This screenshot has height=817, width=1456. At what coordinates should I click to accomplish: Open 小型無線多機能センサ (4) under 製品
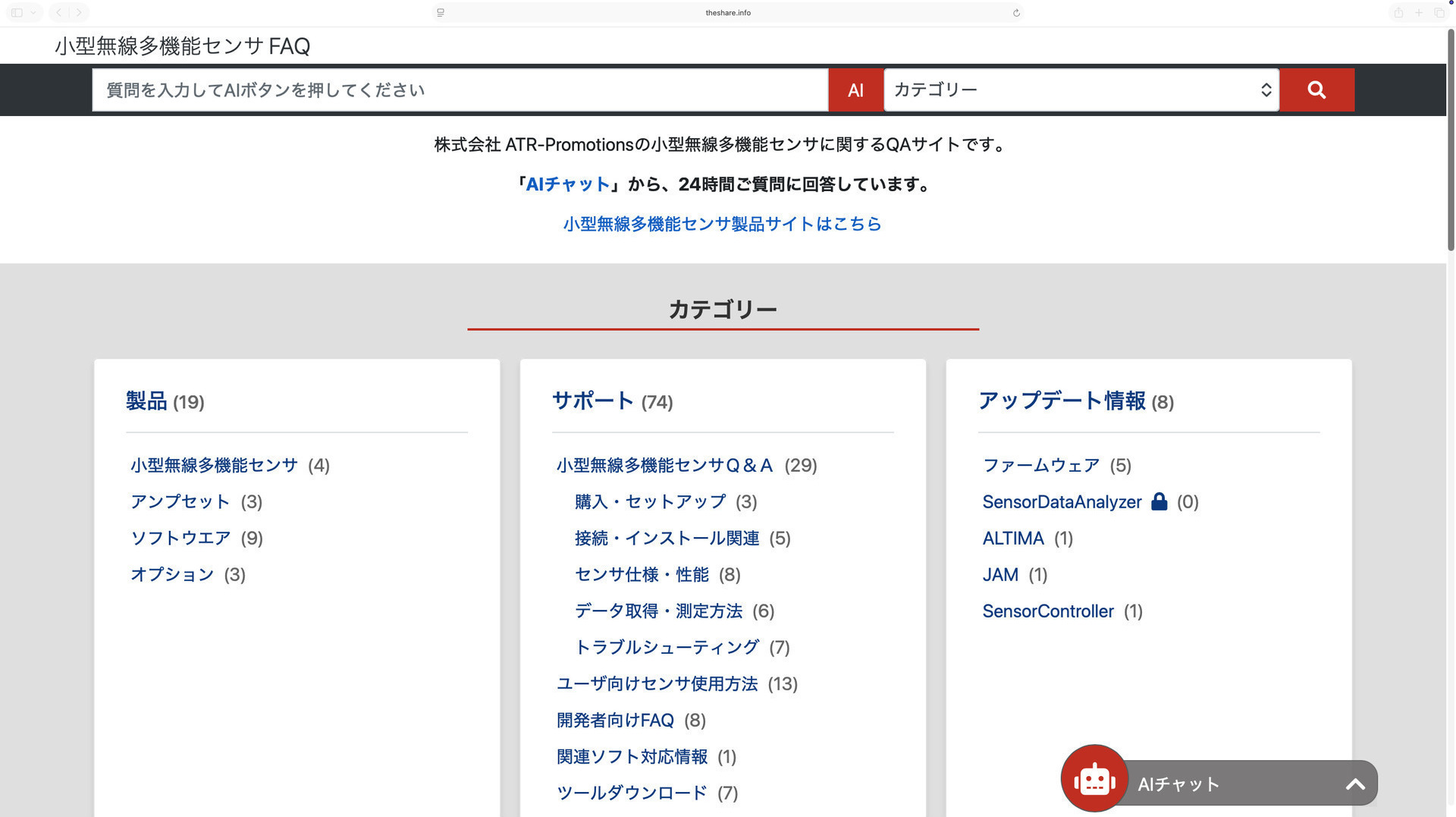tap(214, 465)
